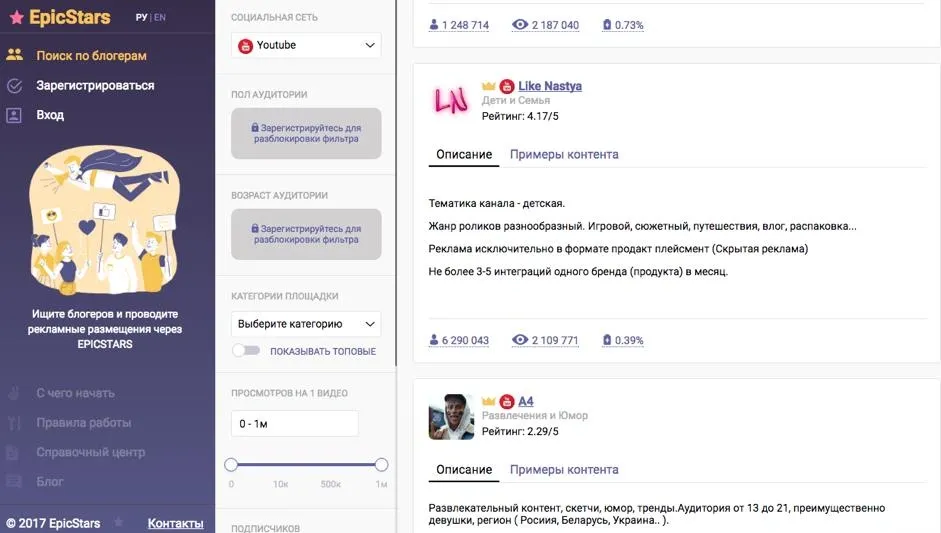Click 'Развлечения и Юмор' category text
Screen dimensions: 941x533
[x=535, y=415]
